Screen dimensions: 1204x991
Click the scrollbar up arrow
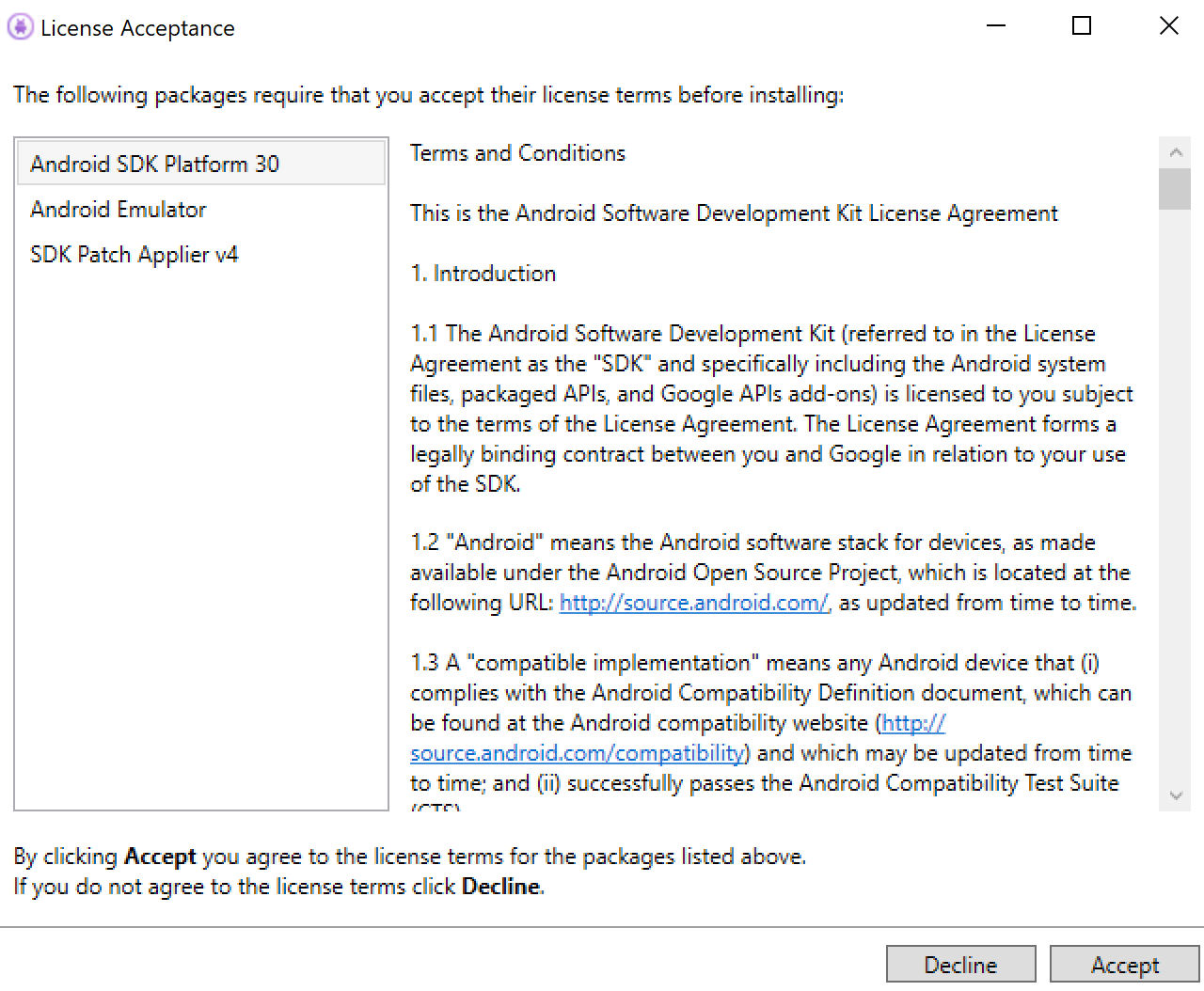[1175, 150]
